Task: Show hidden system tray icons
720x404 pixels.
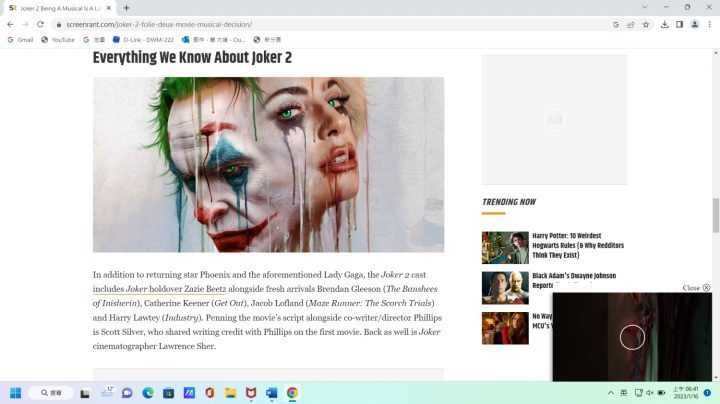Action: 610,393
